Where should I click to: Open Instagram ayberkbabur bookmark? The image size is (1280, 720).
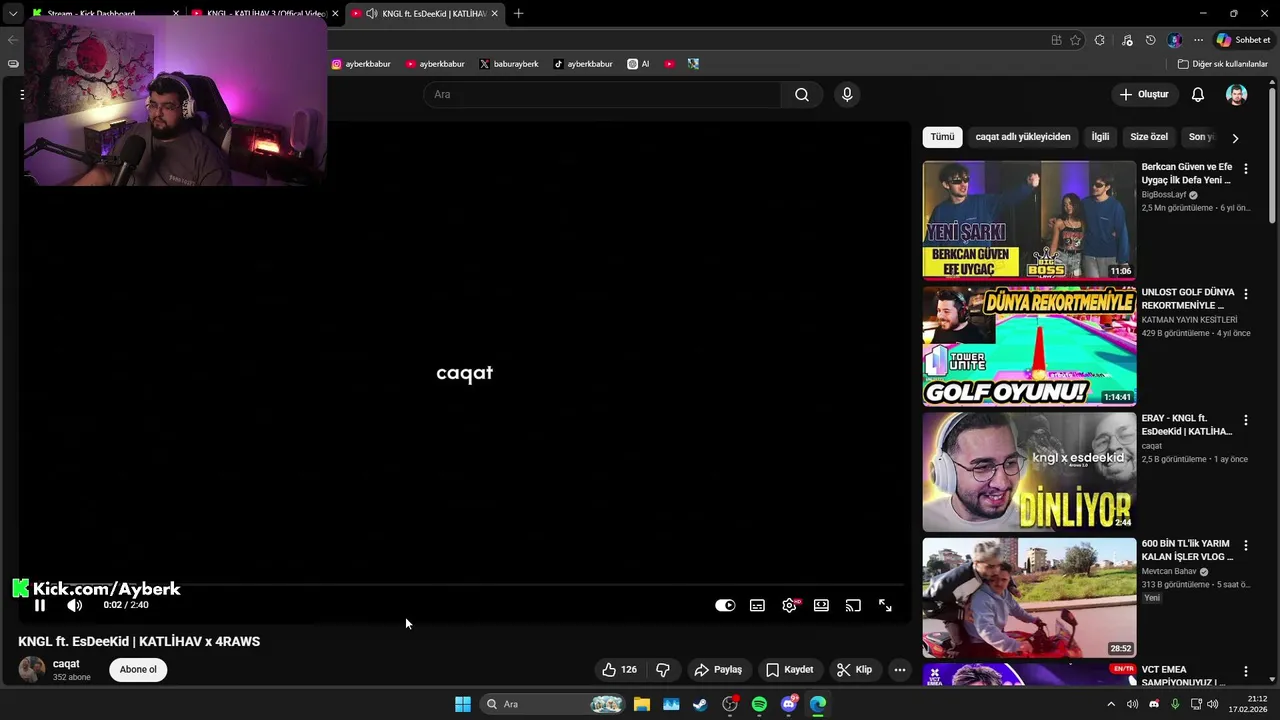[361, 64]
